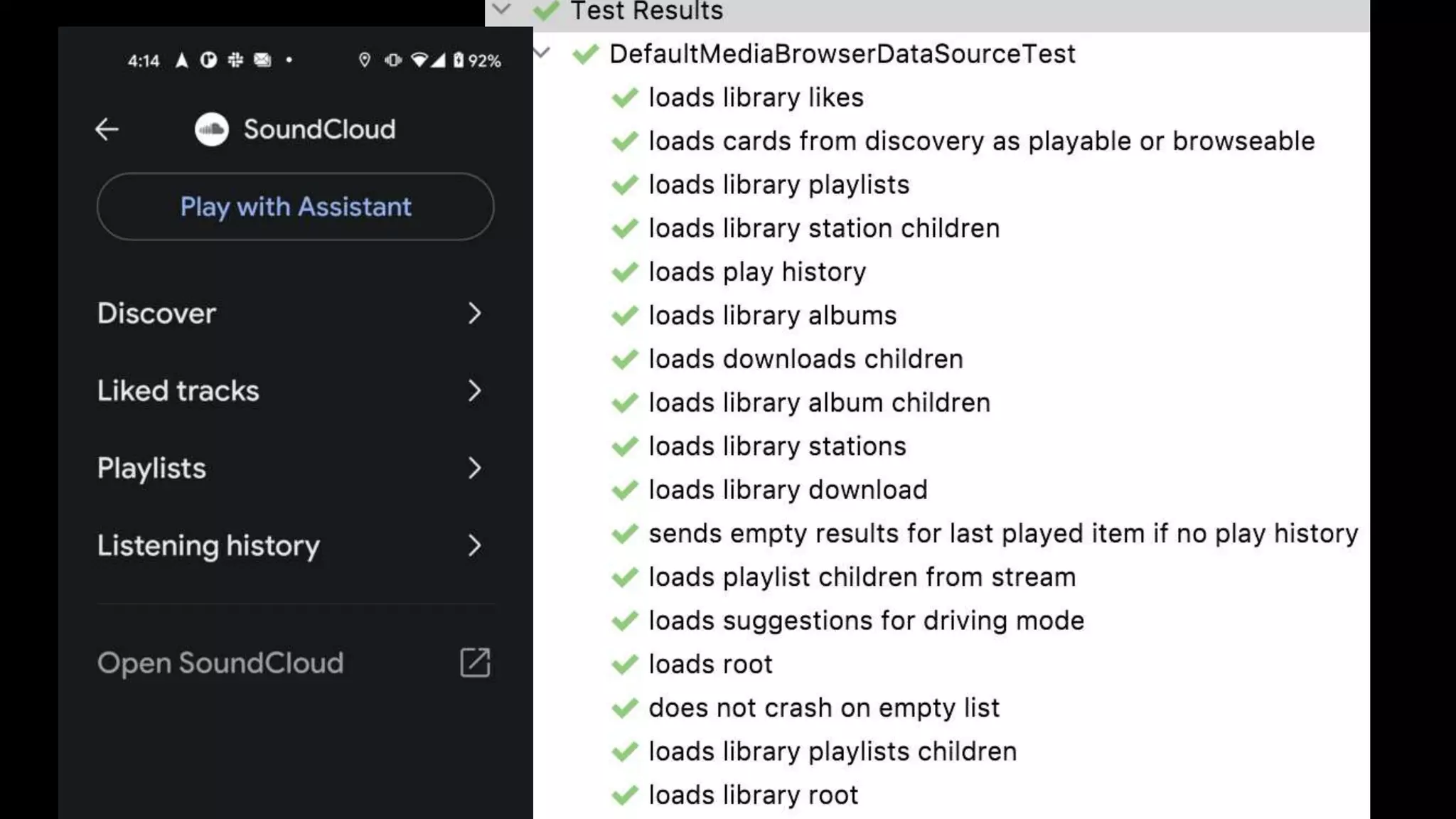
Task: Tap the SoundCloud logo icon
Action: [x=211, y=129]
